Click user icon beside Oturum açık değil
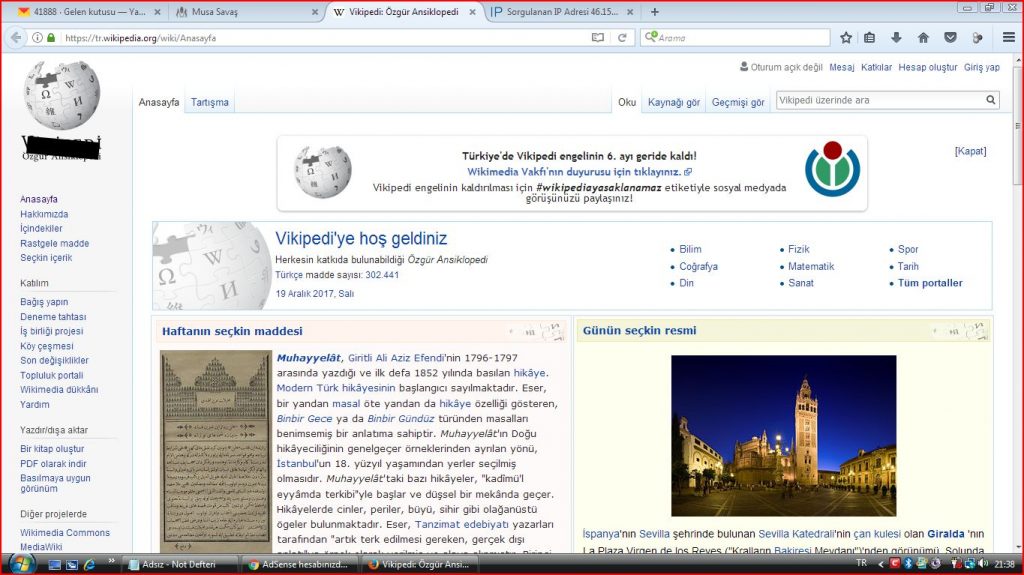1024x575 pixels. (x=744, y=67)
